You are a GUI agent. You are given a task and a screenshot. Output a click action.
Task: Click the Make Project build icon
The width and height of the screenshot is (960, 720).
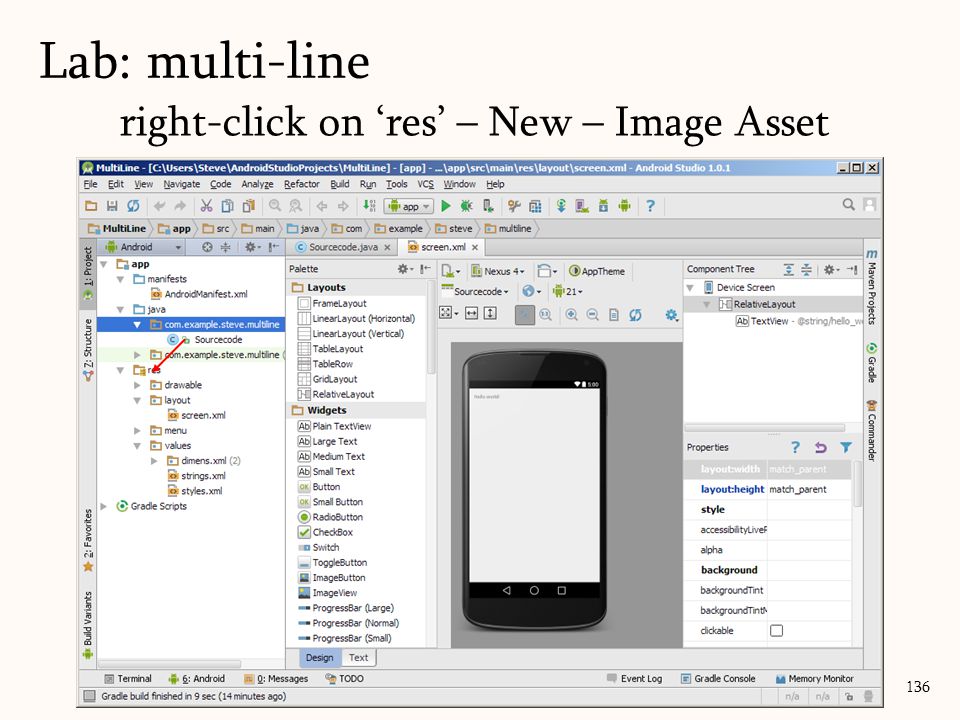click(x=369, y=206)
